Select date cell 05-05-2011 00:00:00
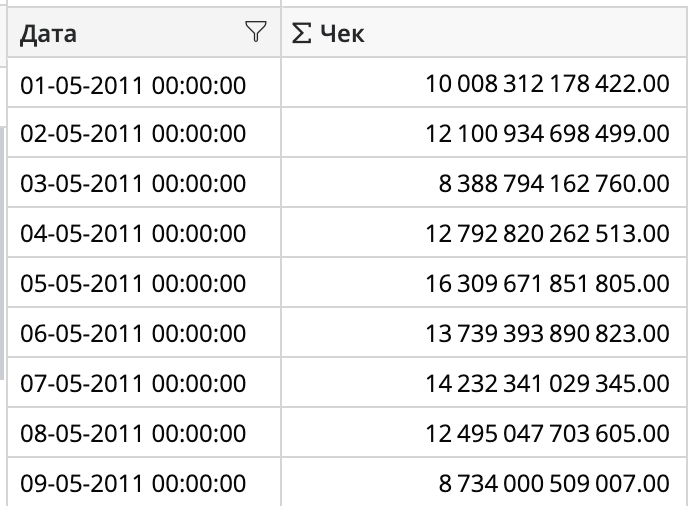The image size is (700, 506). [133, 284]
